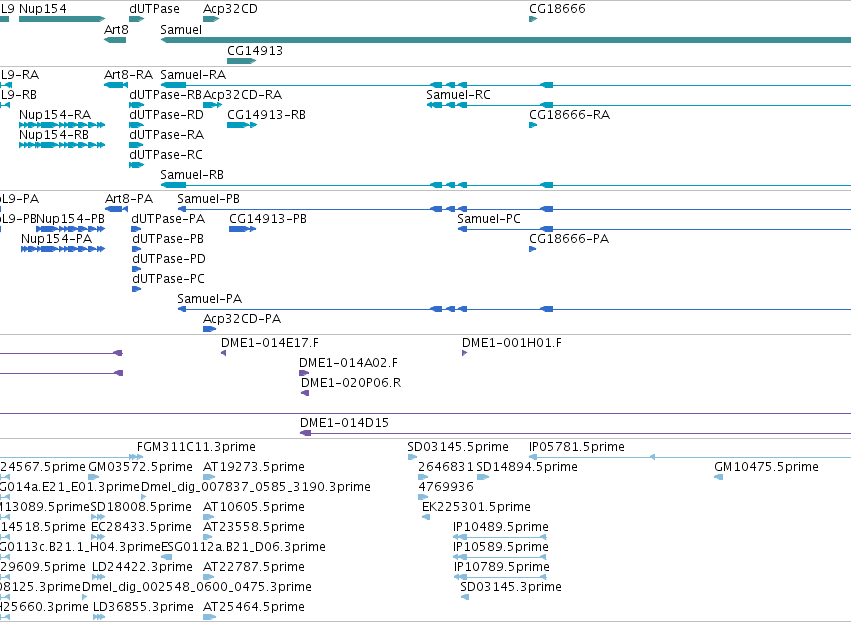Select the Samuel-RC transcript label
The width and height of the screenshot is (851, 622).
(x=459, y=94)
